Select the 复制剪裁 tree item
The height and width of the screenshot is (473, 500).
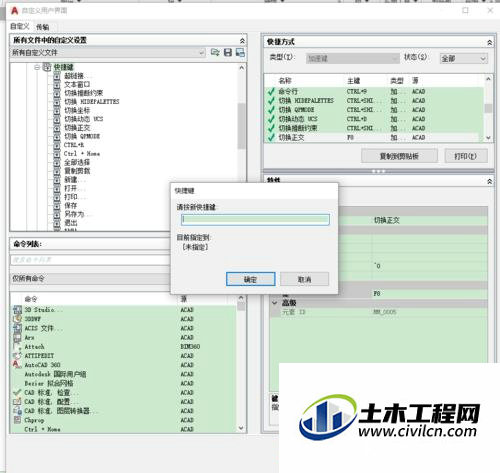(x=77, y=171)
